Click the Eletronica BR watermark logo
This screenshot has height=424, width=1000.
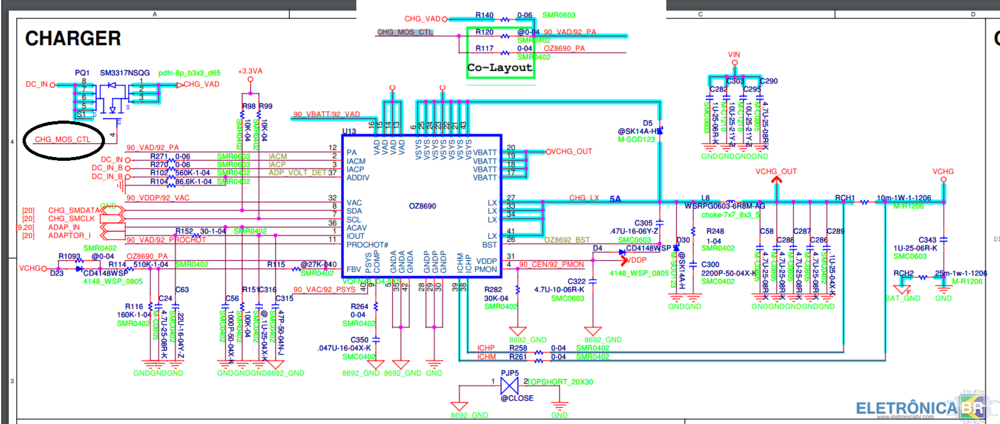(915, 405)
